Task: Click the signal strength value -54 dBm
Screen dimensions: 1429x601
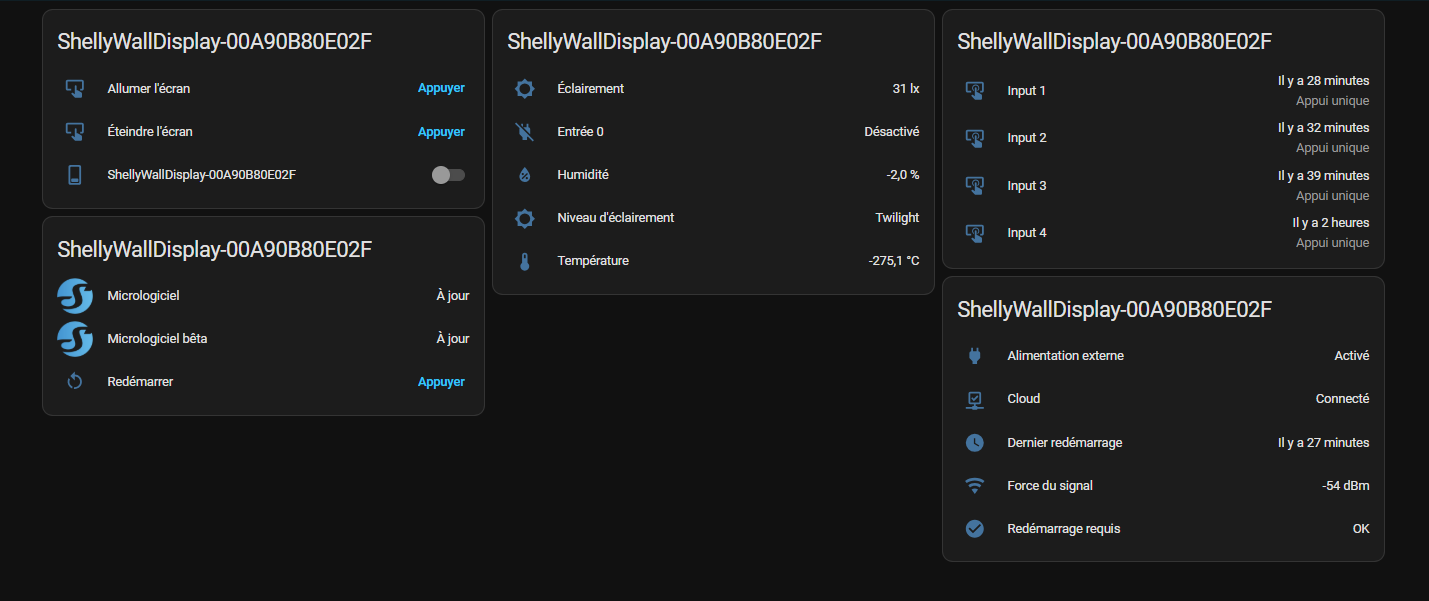Action: [1346, 485]
